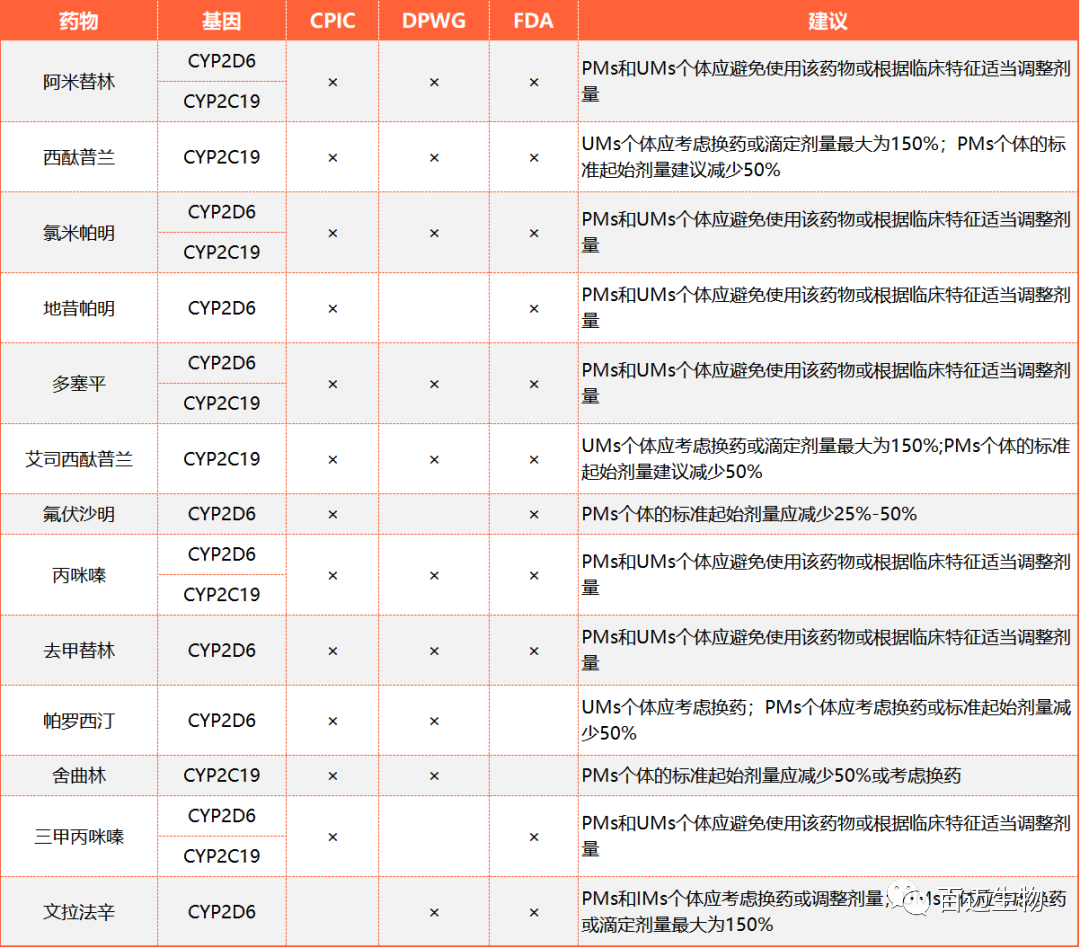Click the 建议 column header

point(828,21)
